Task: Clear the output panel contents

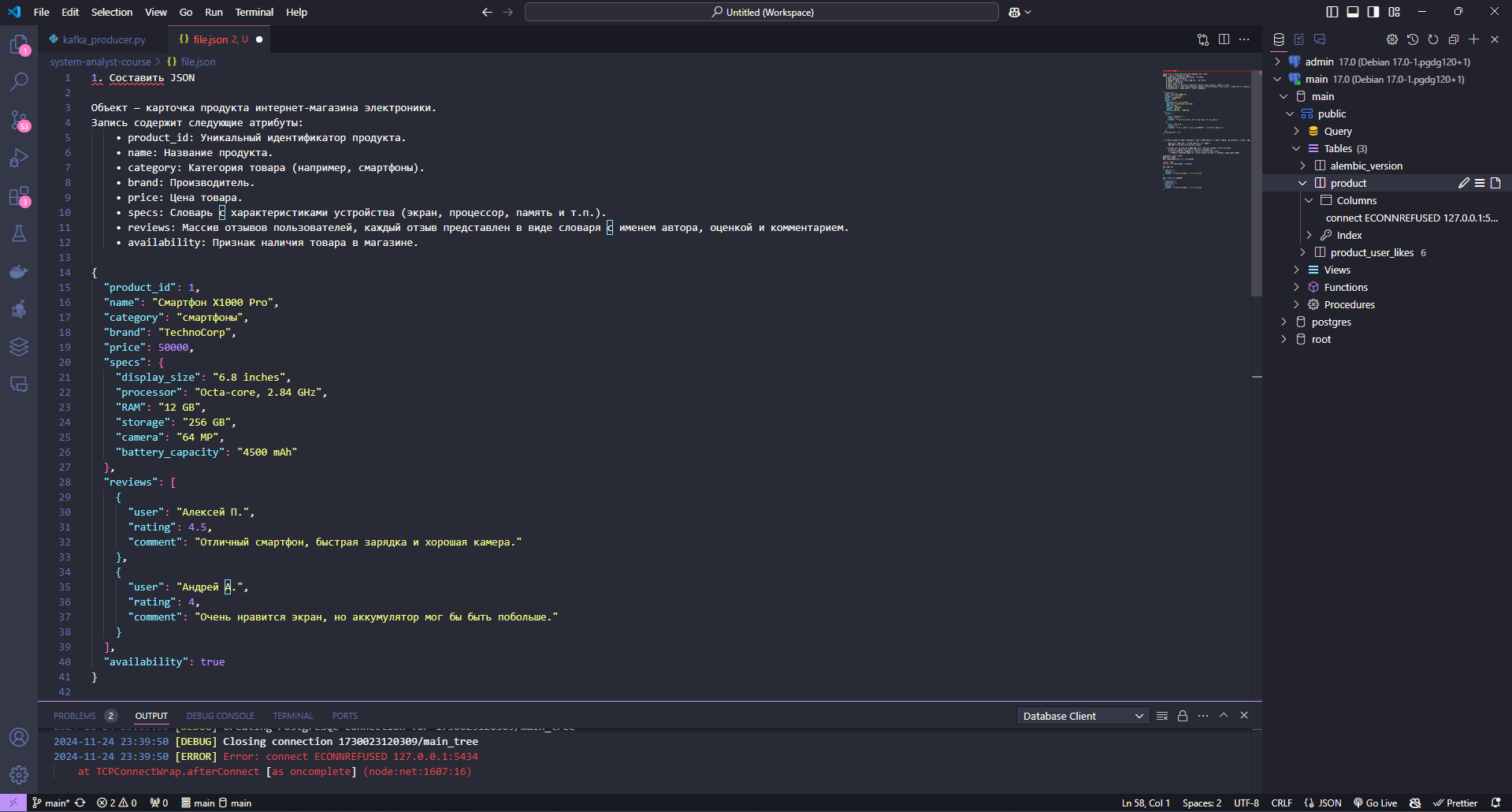Action: pyautogui.click(x=1162, y=716)
